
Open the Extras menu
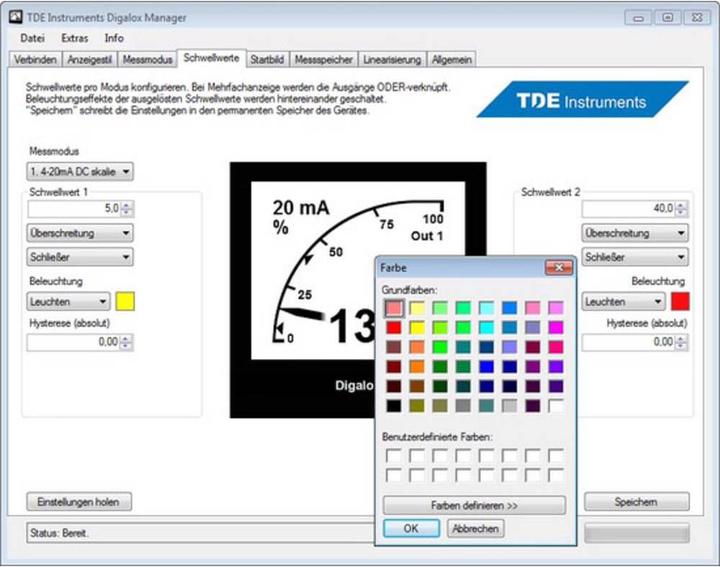click(75, 38)
